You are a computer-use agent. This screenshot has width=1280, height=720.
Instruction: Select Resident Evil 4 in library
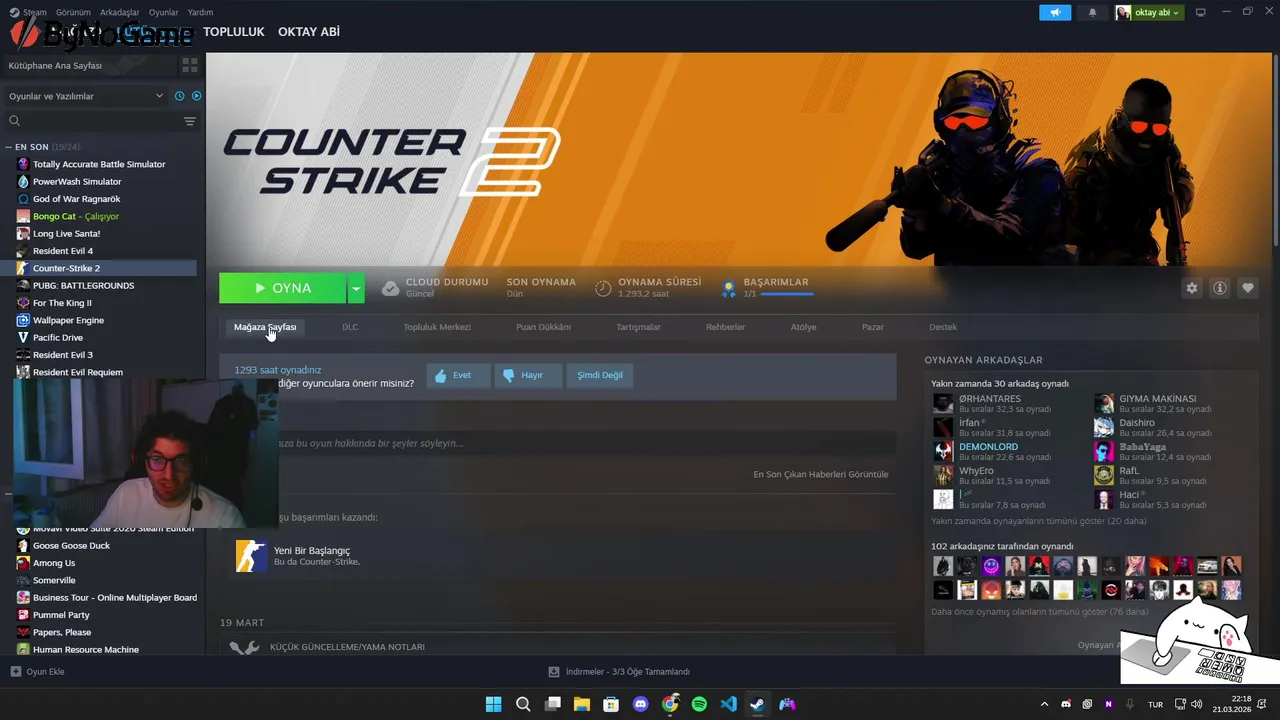63,251
